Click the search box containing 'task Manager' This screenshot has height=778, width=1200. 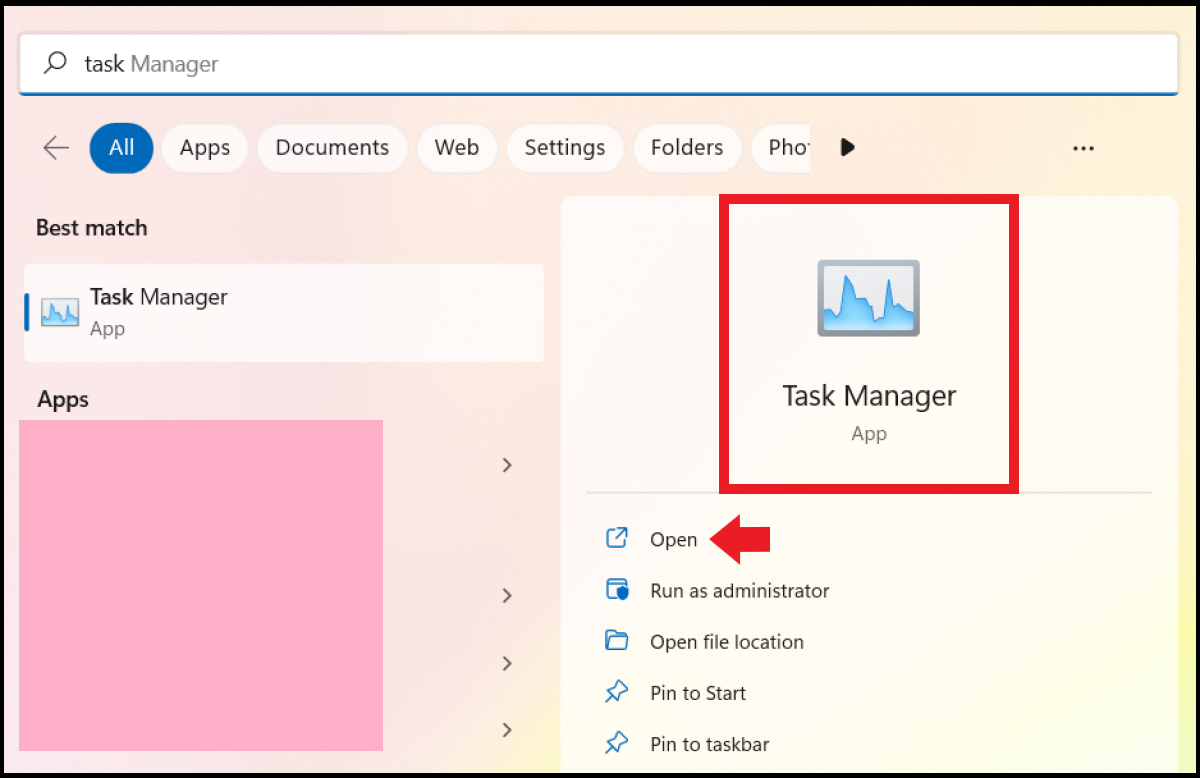coord(598,64)
